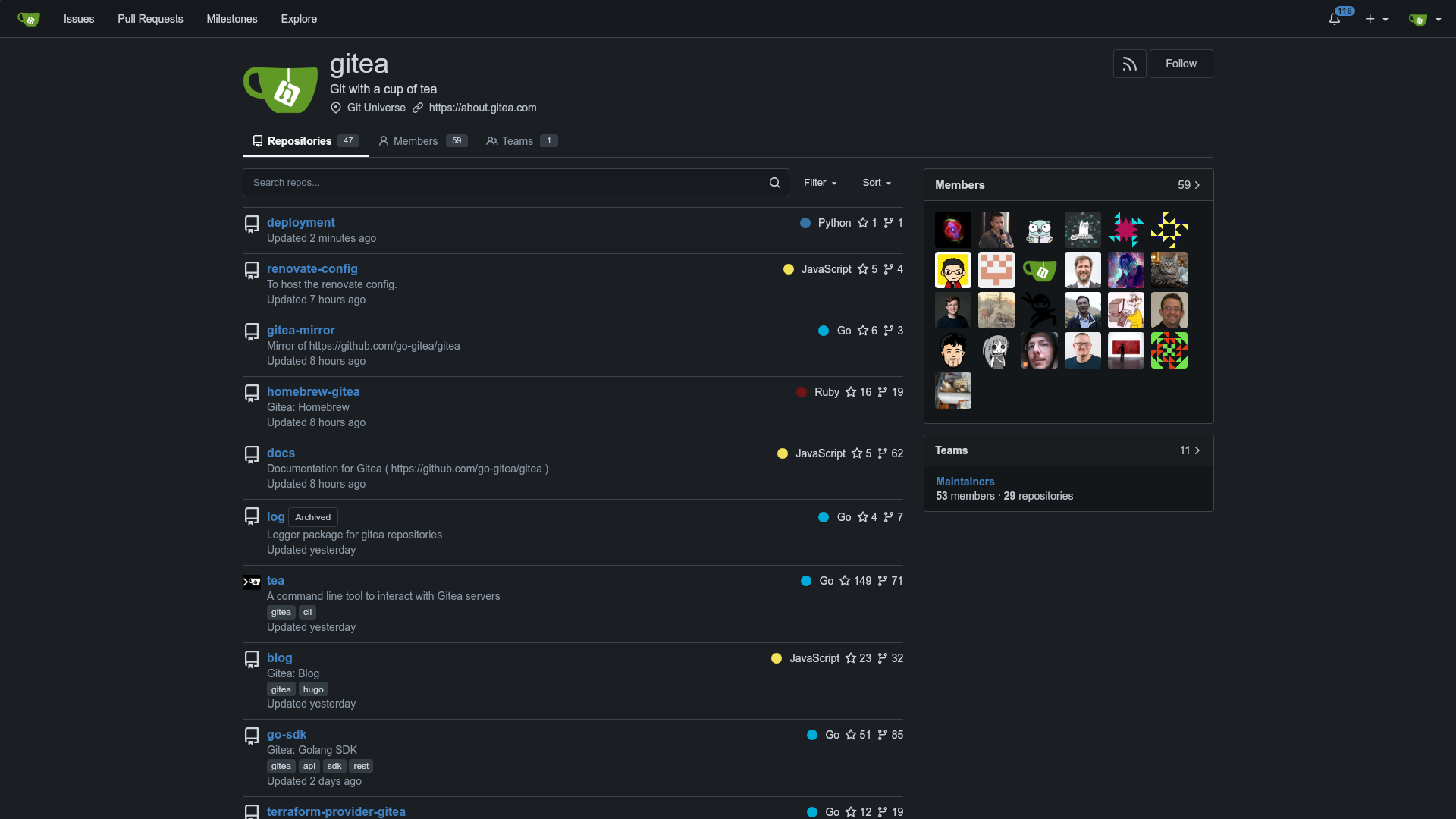Click the link icon next to about.gitea.com

(x=418, y=108)
